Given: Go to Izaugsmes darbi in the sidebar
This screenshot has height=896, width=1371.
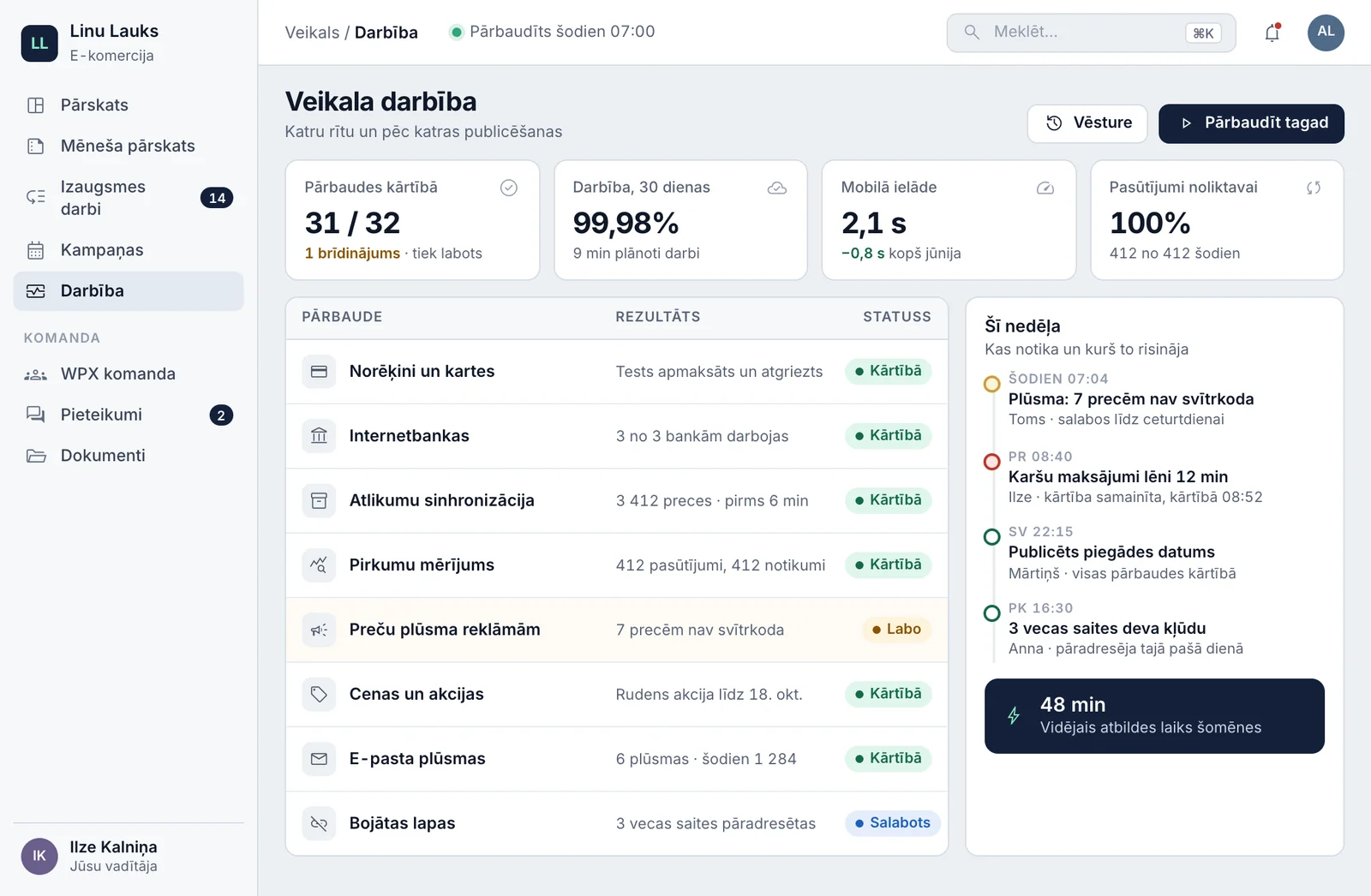Looking at the screenshot, I should [x=129, y=198].
